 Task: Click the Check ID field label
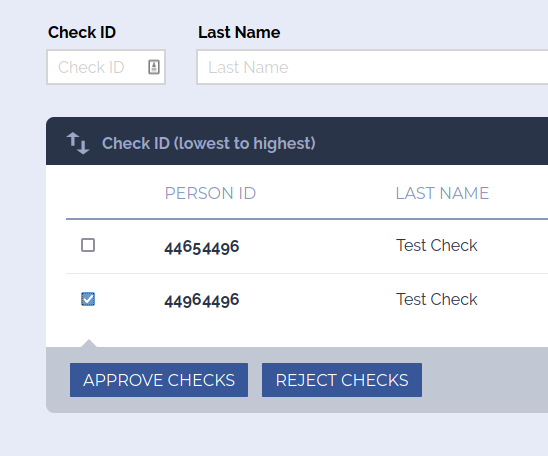tap(82, 32)
